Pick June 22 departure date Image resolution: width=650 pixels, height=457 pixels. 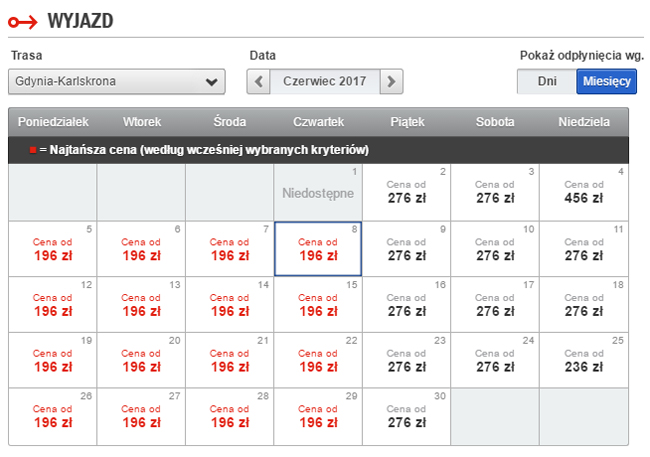(x=318, y=360)
